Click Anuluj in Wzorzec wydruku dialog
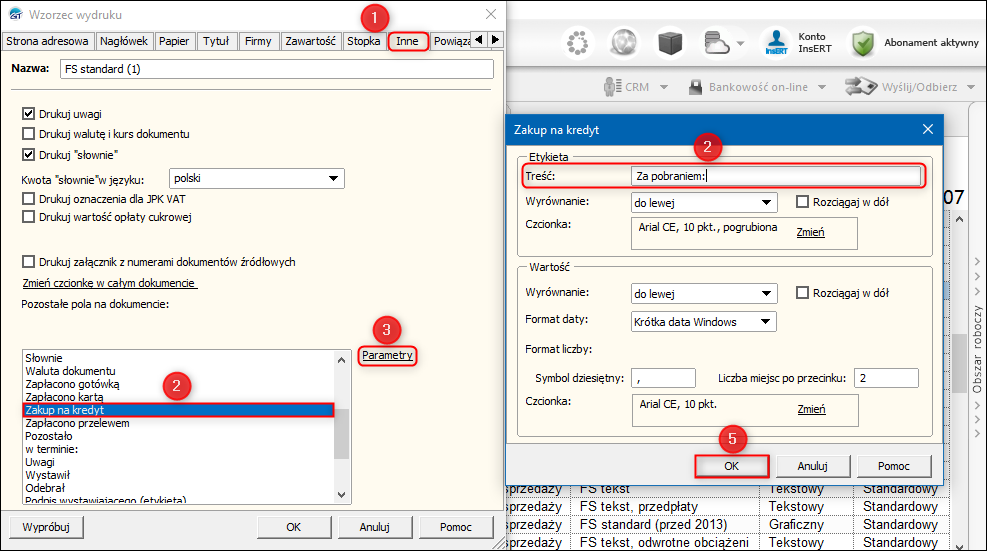This screenshot has width=987, height=551. pos(375,527)
